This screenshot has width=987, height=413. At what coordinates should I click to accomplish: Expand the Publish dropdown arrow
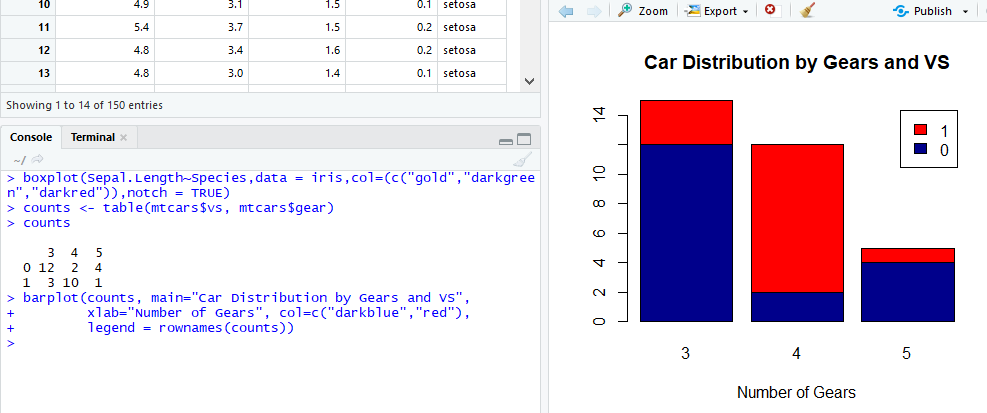point(966,11)
